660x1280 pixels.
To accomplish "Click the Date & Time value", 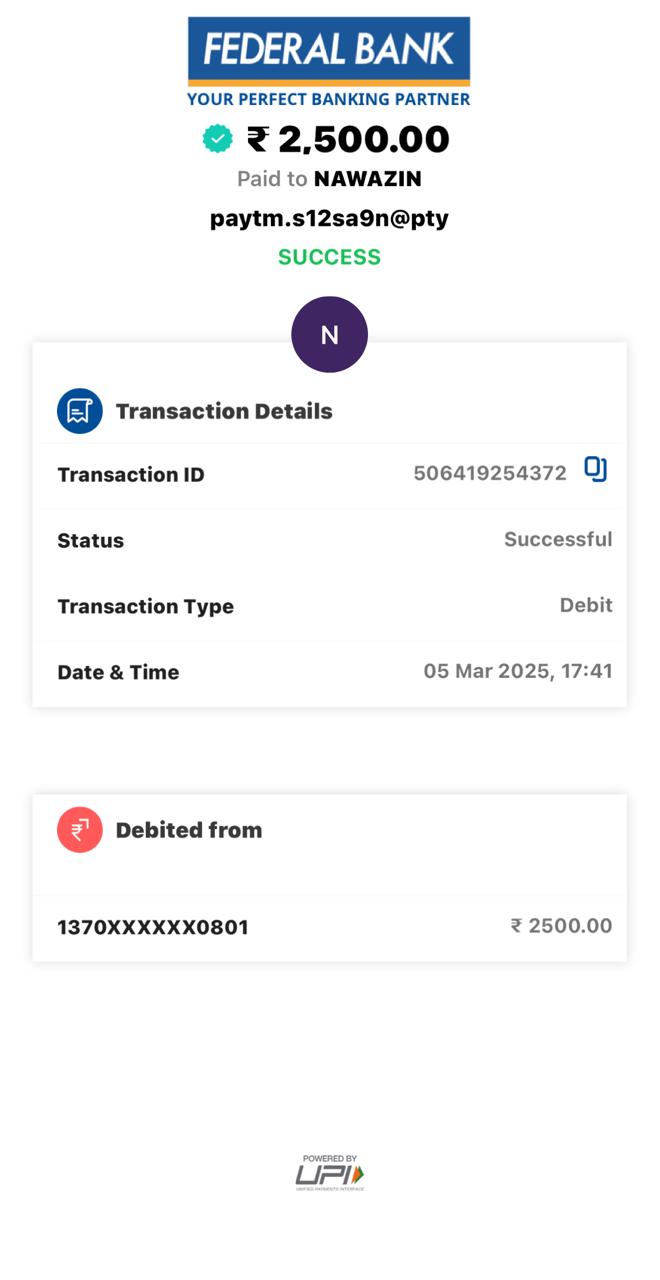I will point(518,671).
